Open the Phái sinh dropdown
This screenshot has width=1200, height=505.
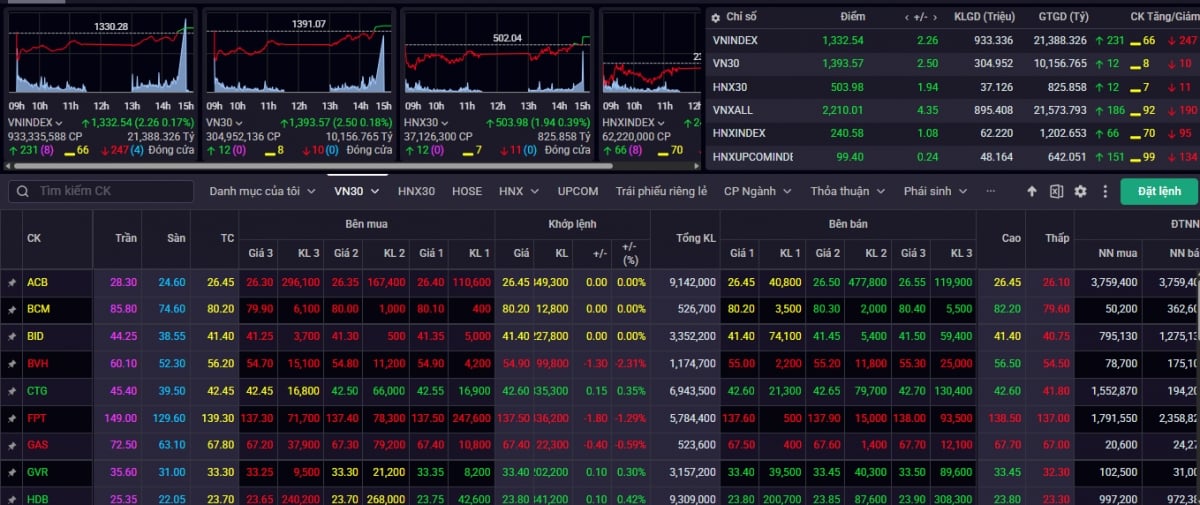tap(935, 191)
